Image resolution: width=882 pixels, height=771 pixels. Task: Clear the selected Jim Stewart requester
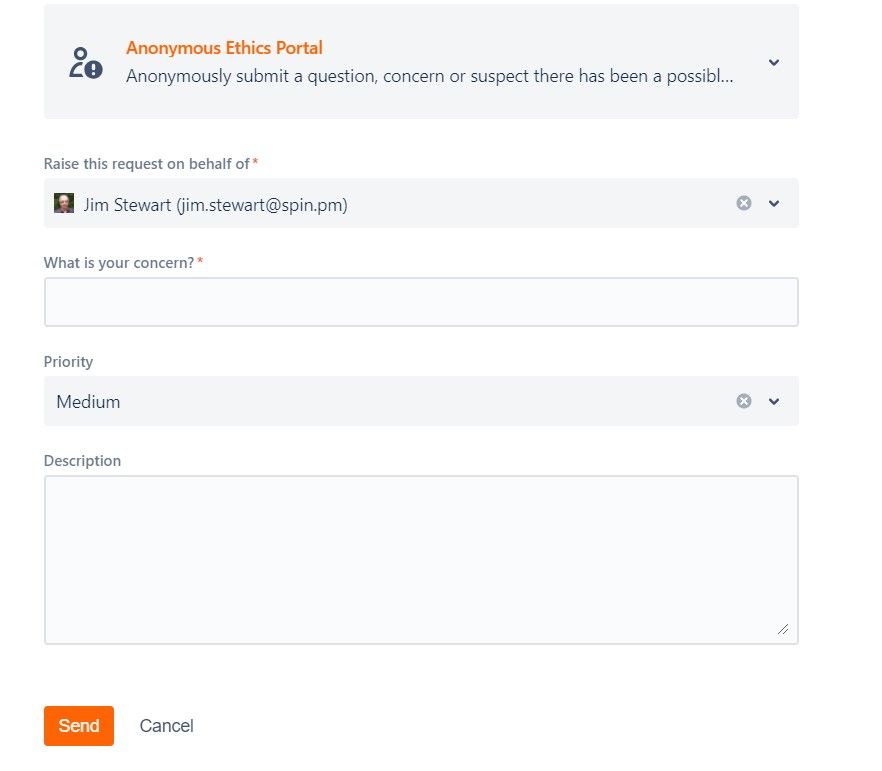click(744, 203)
